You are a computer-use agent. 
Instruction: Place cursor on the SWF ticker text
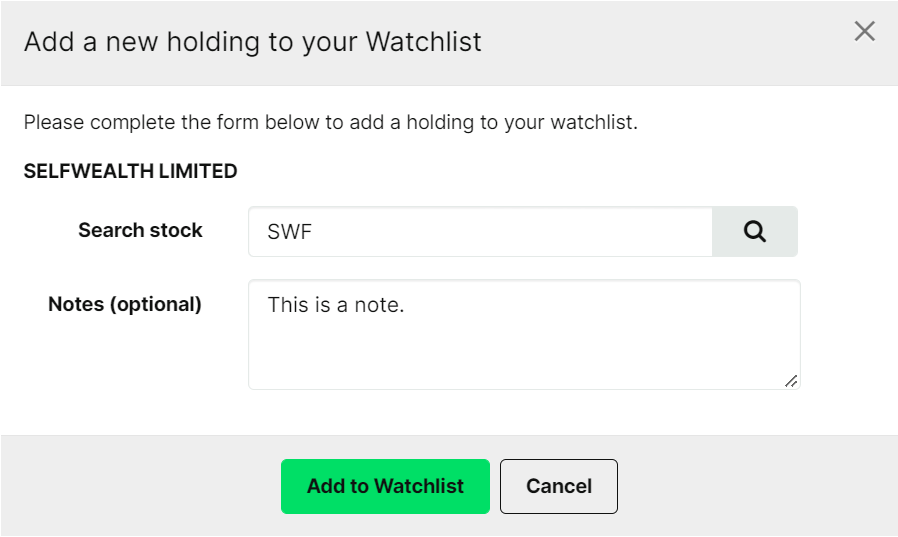[x=290, y=232]
